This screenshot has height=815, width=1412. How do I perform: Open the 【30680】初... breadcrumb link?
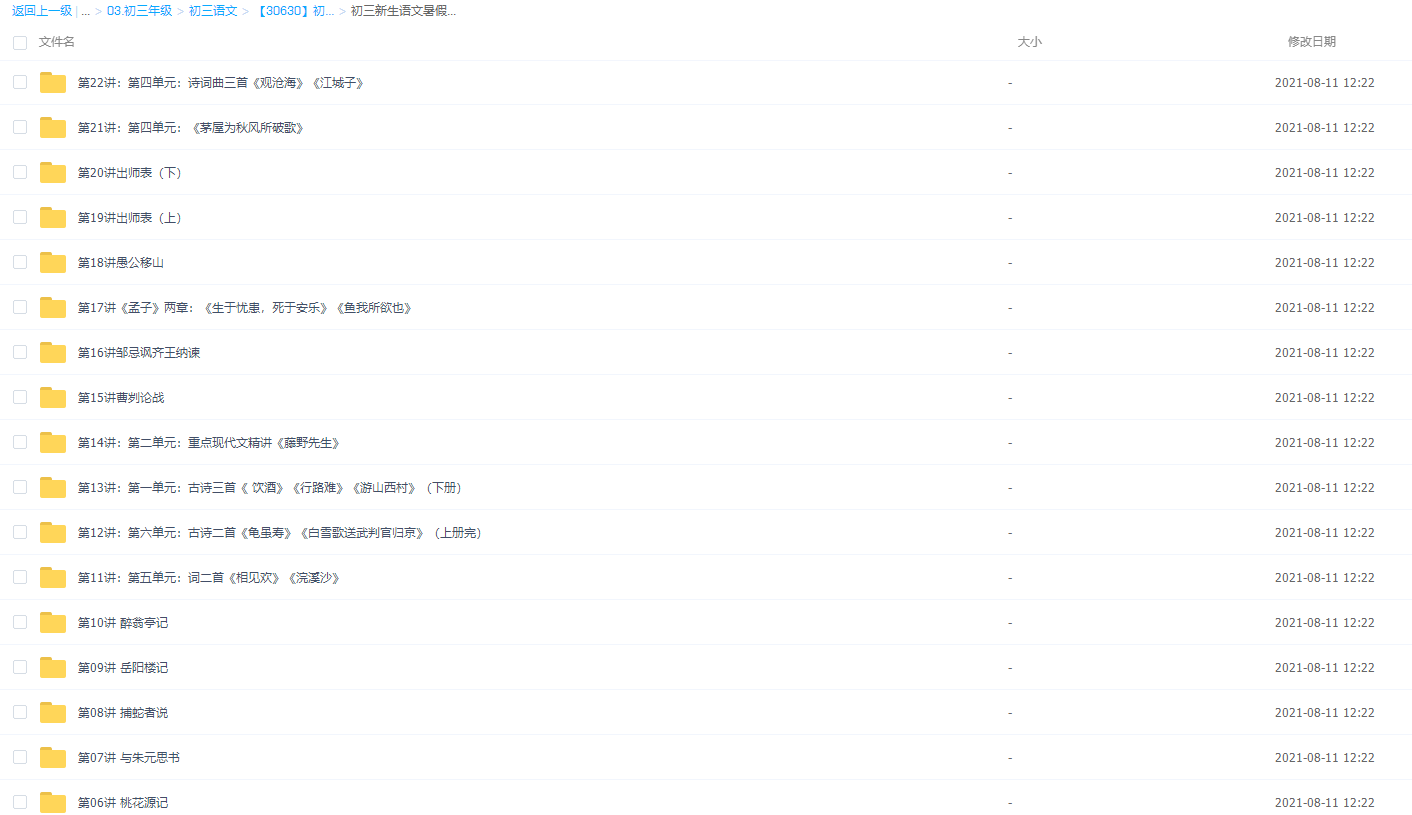pos(295,11)
